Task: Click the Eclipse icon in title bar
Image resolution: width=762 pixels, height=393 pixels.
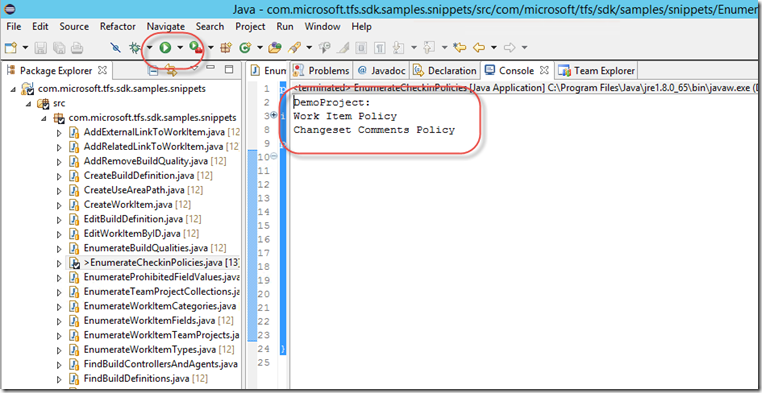Action: [x=10, y=8]
